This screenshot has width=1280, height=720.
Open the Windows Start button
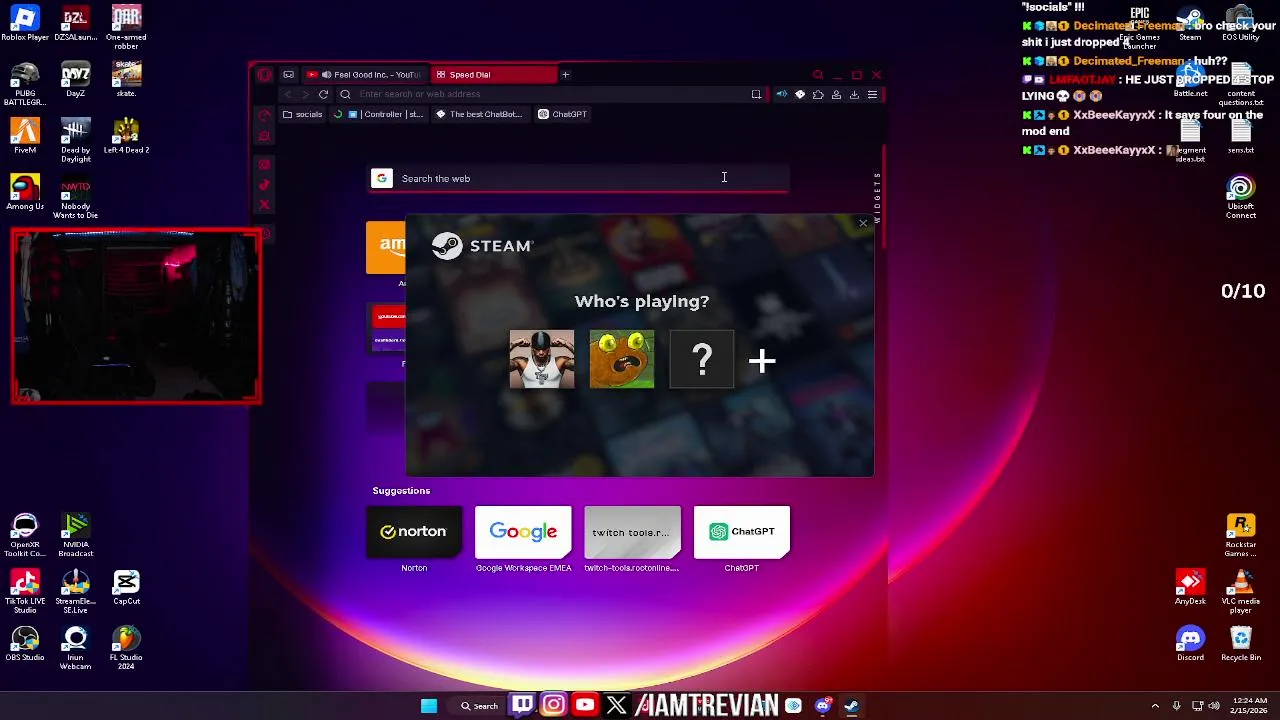pos(429,706)
